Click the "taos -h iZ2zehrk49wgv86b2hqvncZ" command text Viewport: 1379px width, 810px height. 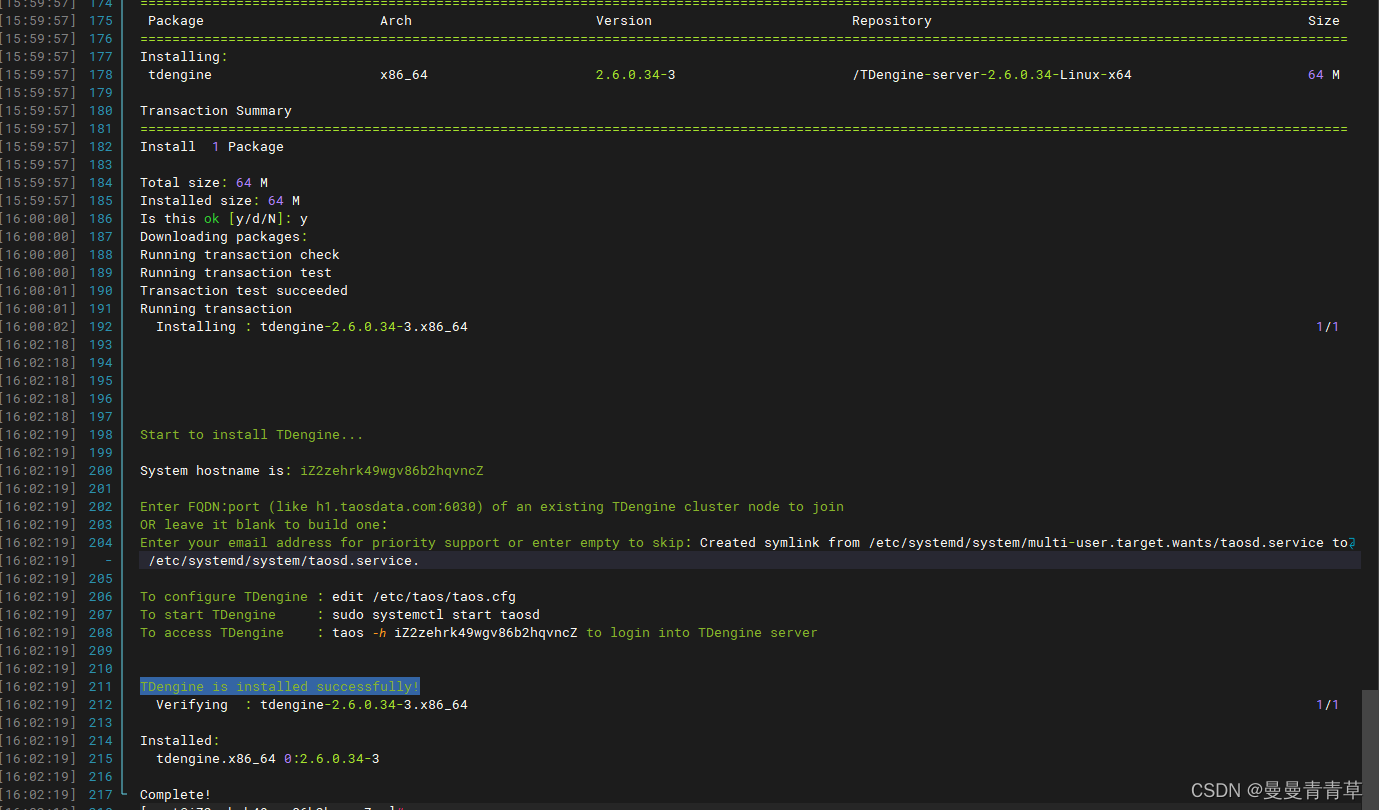(x=455, y=633)
